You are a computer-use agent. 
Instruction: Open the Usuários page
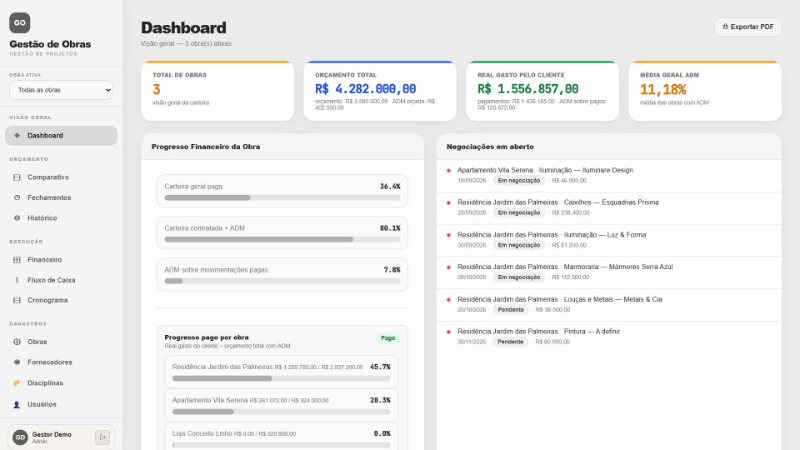click(61, 404)
